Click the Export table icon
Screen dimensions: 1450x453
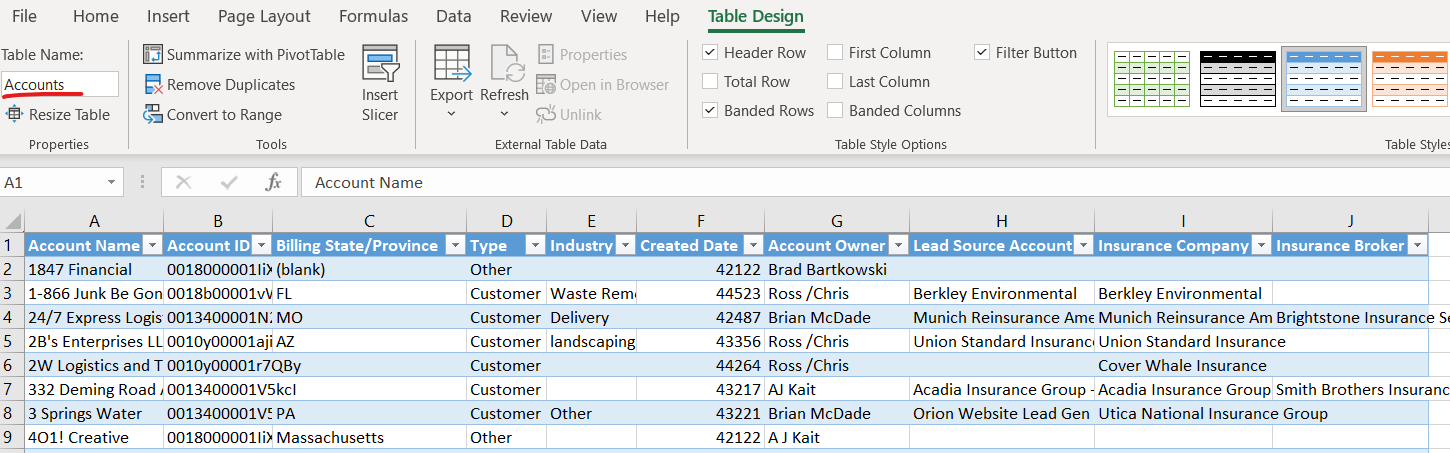pyautogui.click(x=452, y=64)
